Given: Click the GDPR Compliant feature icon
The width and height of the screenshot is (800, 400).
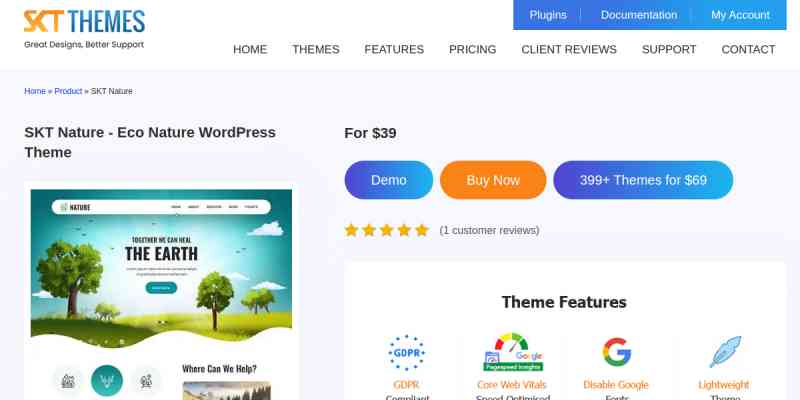Looking at the screenshot, I should pos(407,353).
